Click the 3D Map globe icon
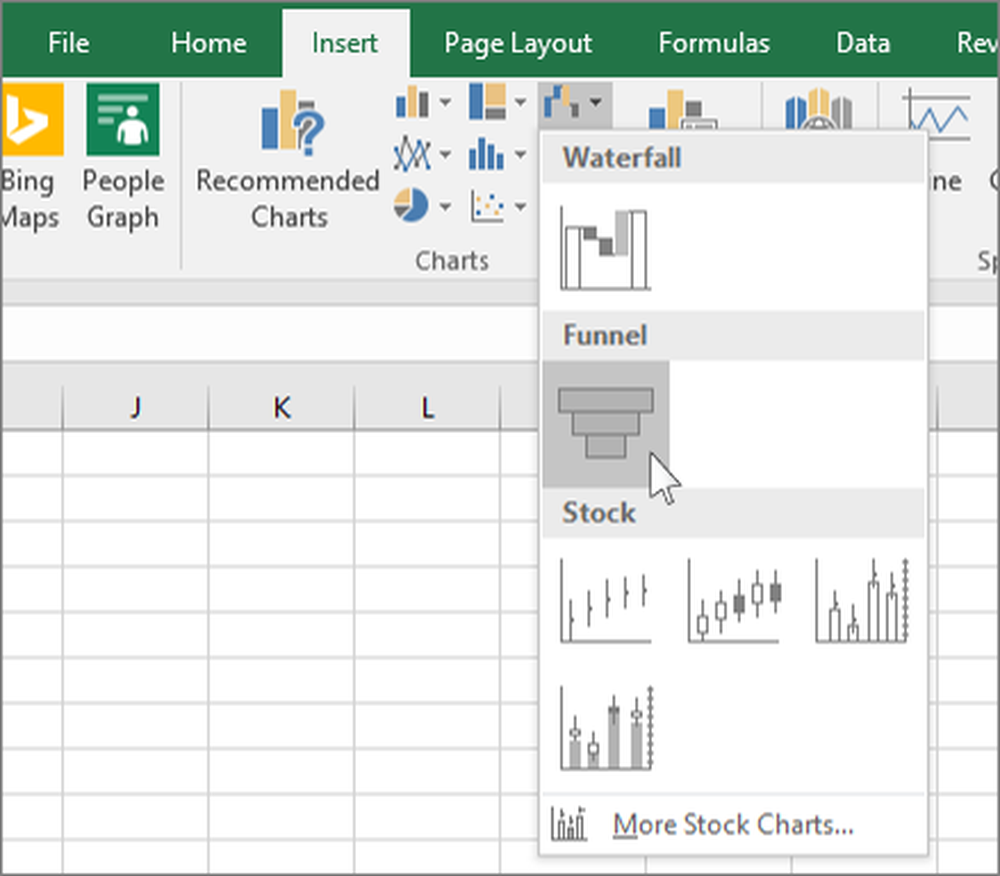1000x876 pixels. (x=819, y=108)
